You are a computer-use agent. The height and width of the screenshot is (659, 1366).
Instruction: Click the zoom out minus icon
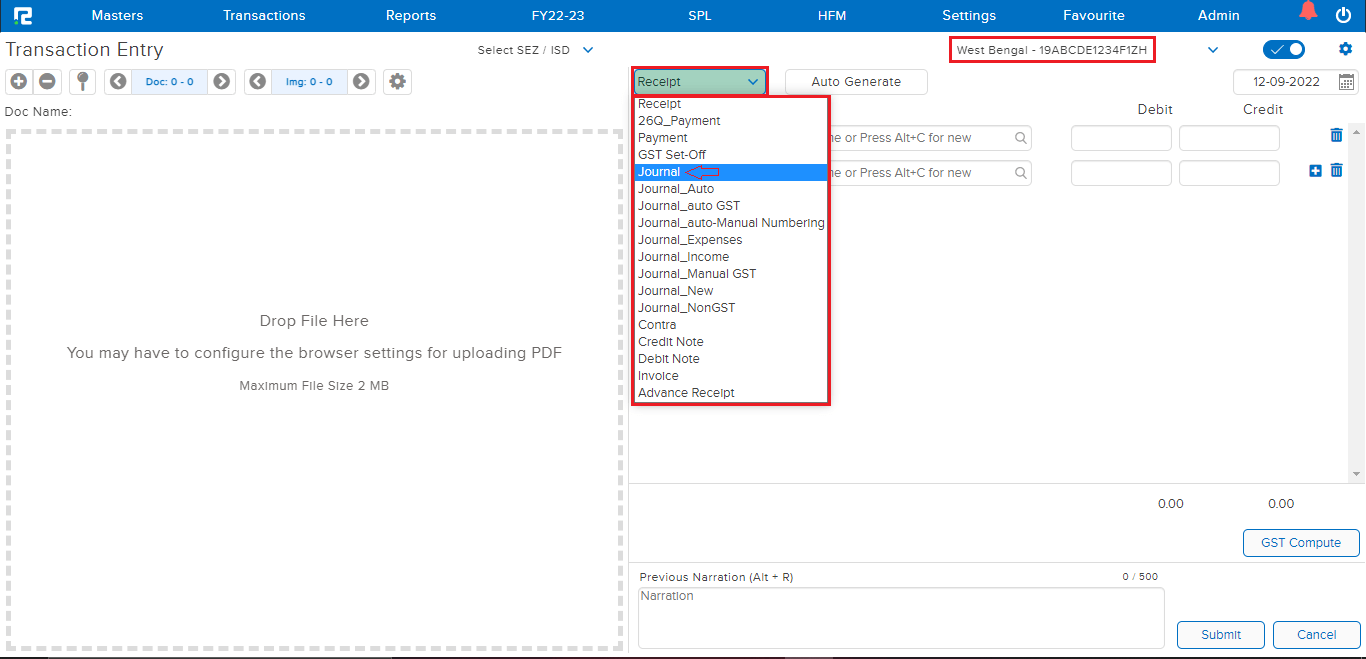[47, 82]
